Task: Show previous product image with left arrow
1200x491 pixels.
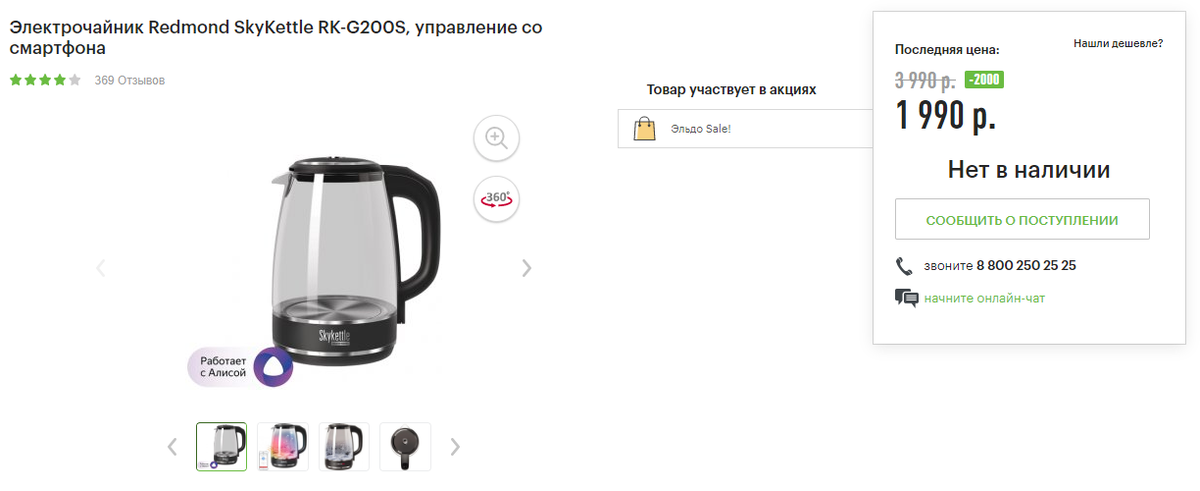Action: click(x=101, y=268)
